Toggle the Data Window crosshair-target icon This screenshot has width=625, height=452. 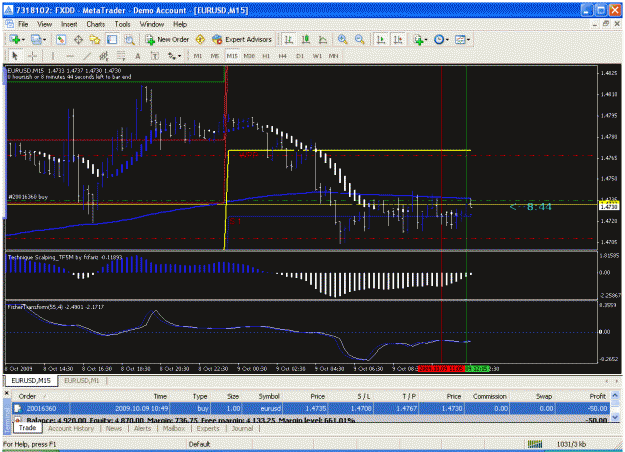click(78, 39)
